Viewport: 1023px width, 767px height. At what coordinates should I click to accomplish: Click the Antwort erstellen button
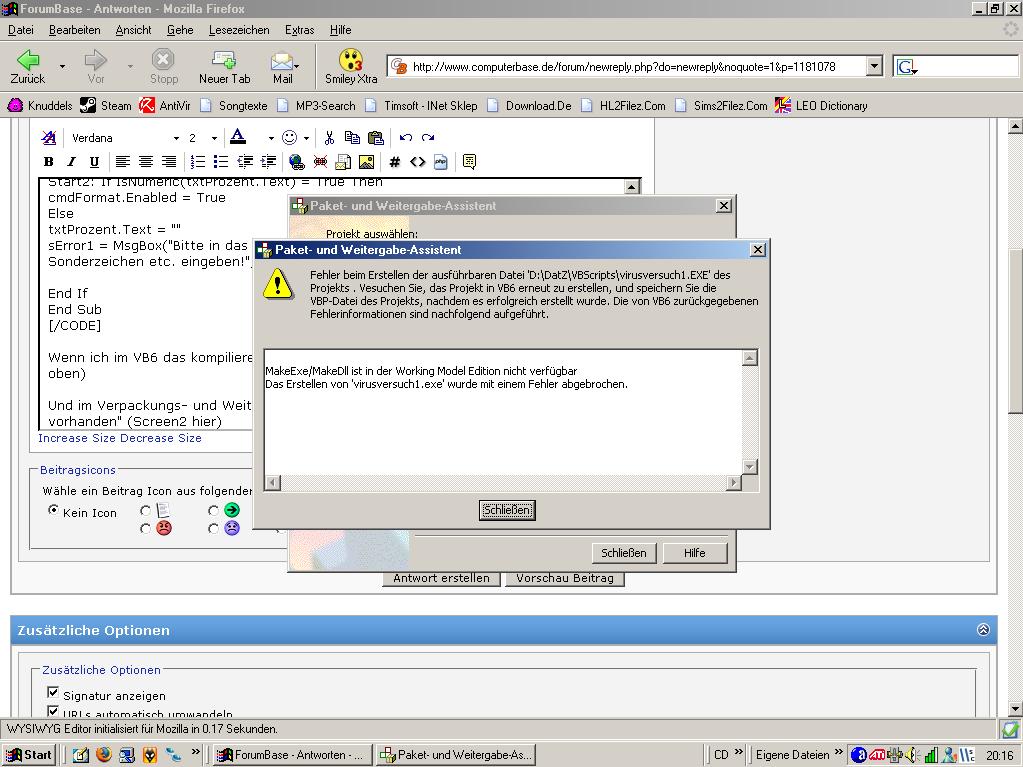[x=441, y=579]
